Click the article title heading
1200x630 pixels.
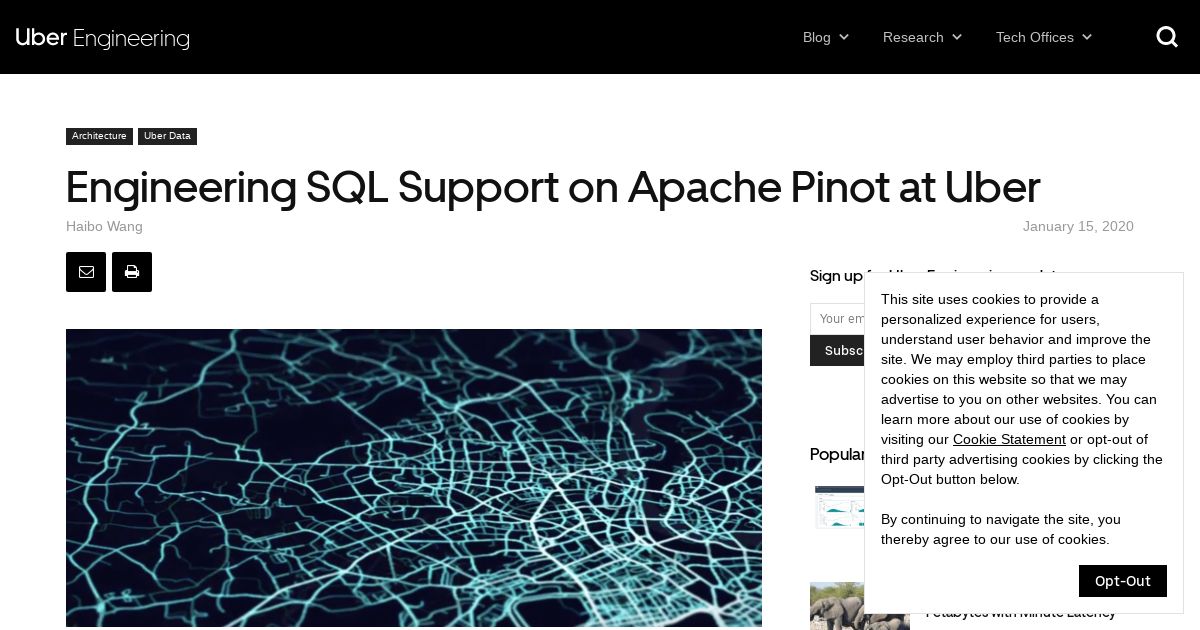[553, 187]
